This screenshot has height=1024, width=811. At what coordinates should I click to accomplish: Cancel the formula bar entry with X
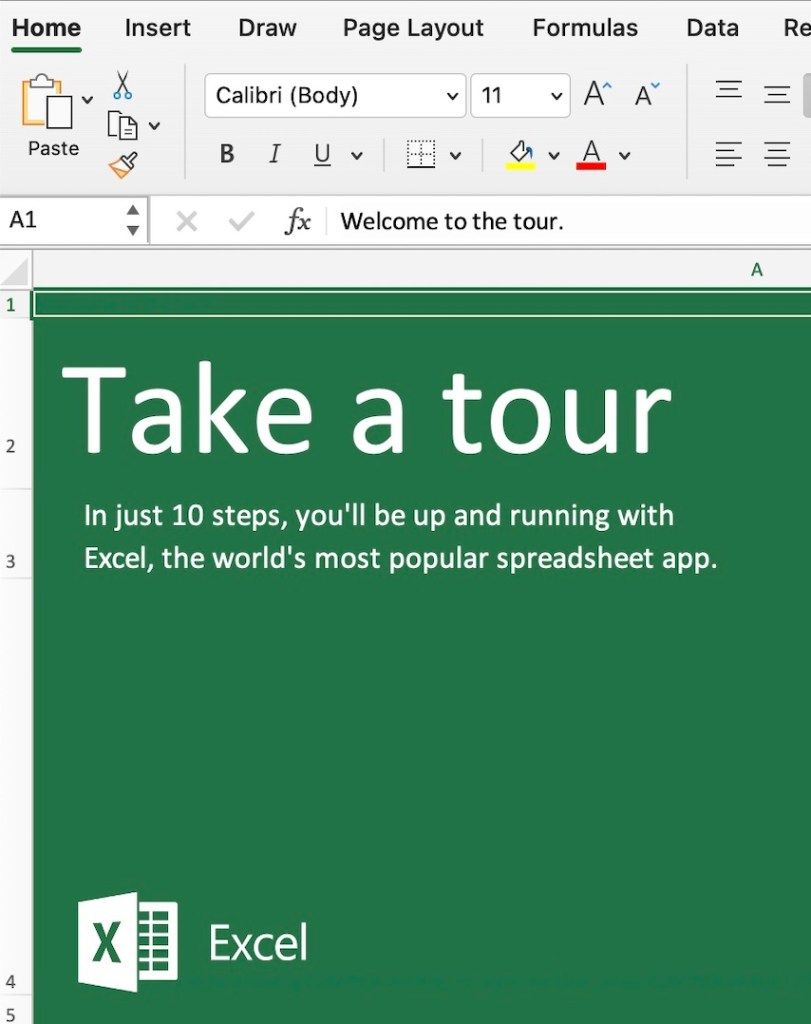(x=186, y=222)
